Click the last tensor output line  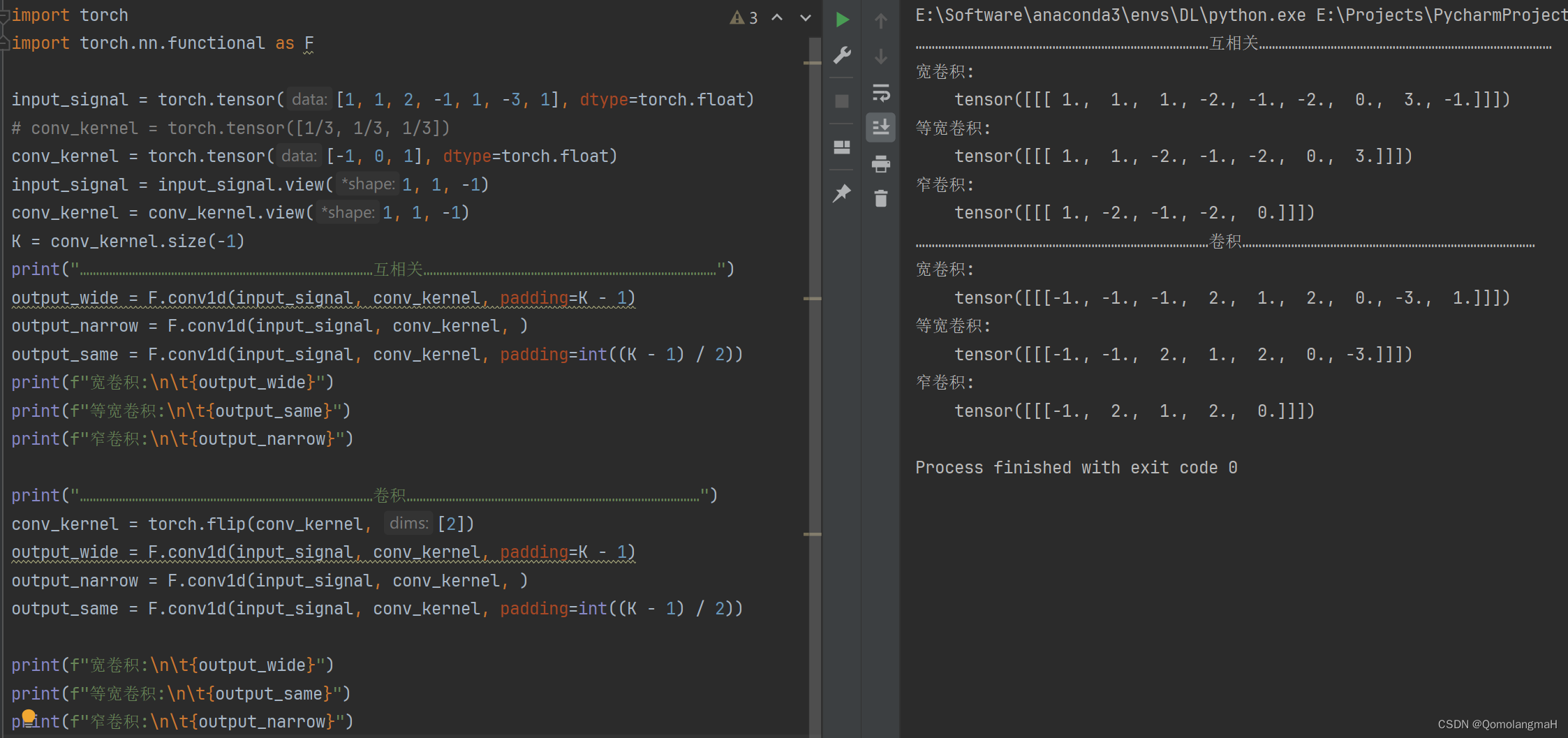pyautogui.click(x=1134, y=411)
